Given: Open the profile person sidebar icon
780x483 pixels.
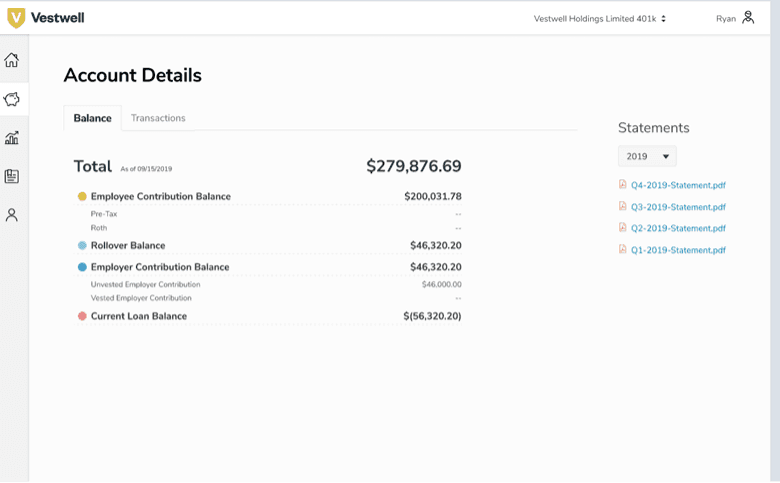Looking at the screenshot, I should [12, 215].
